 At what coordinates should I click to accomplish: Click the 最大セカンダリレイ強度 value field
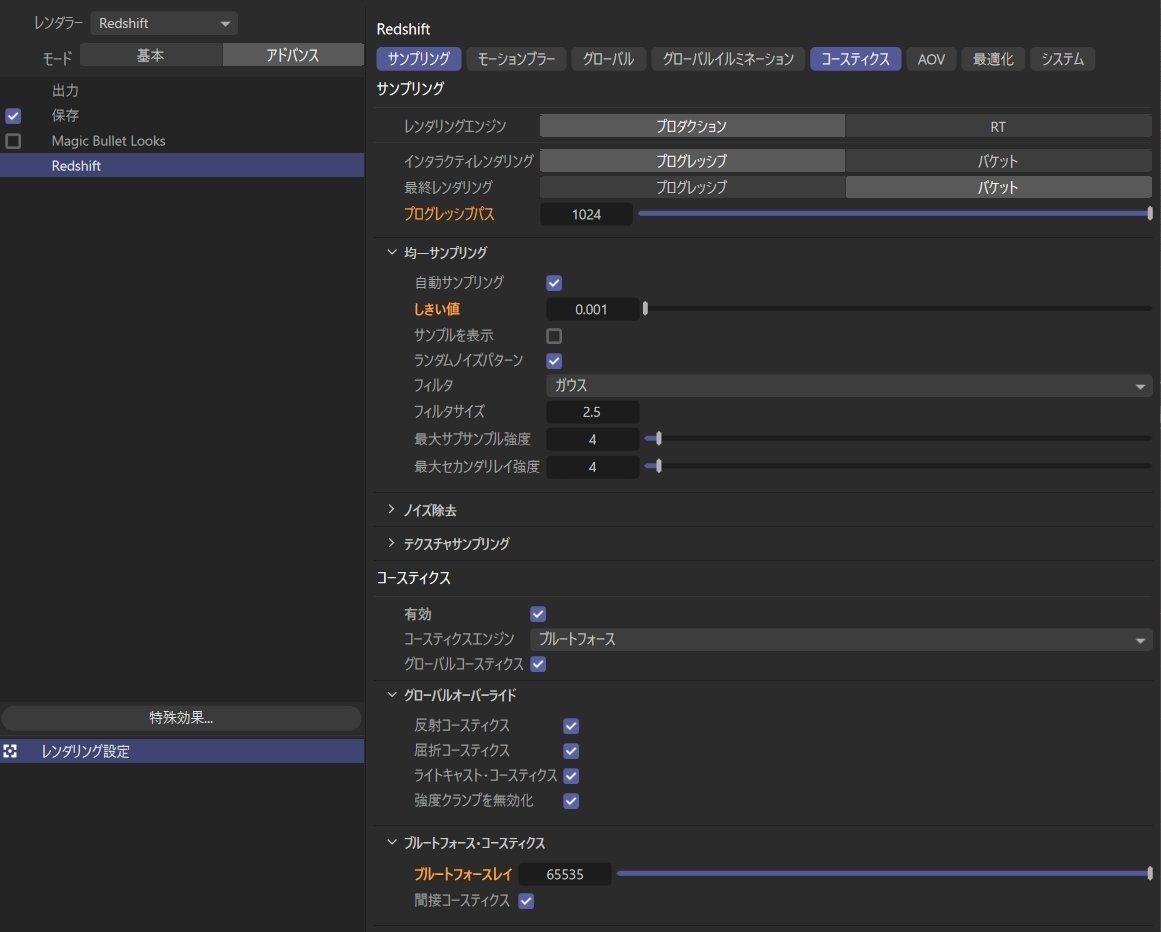592,467
